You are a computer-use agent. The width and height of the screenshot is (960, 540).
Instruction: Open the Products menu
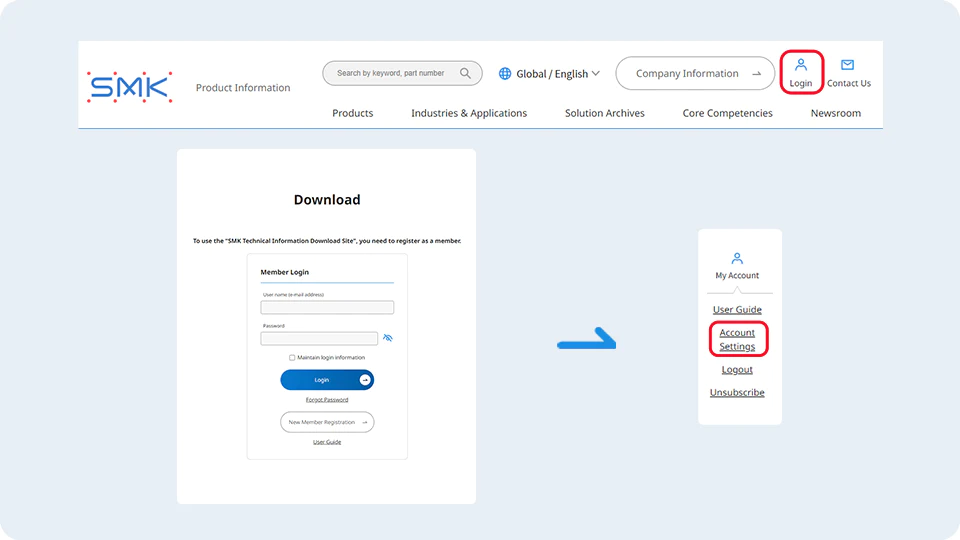tap(353, 113)
